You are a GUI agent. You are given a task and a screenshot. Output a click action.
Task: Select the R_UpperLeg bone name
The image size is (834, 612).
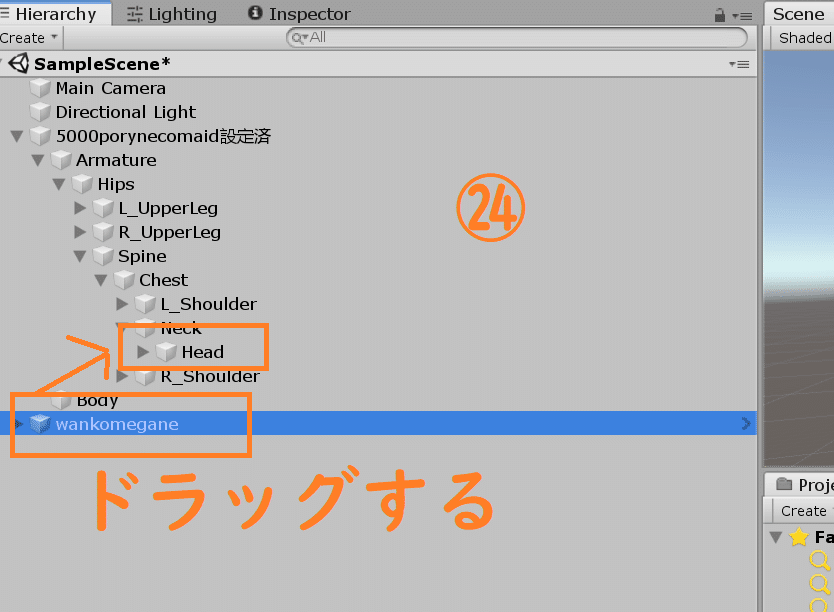(170, 232)
